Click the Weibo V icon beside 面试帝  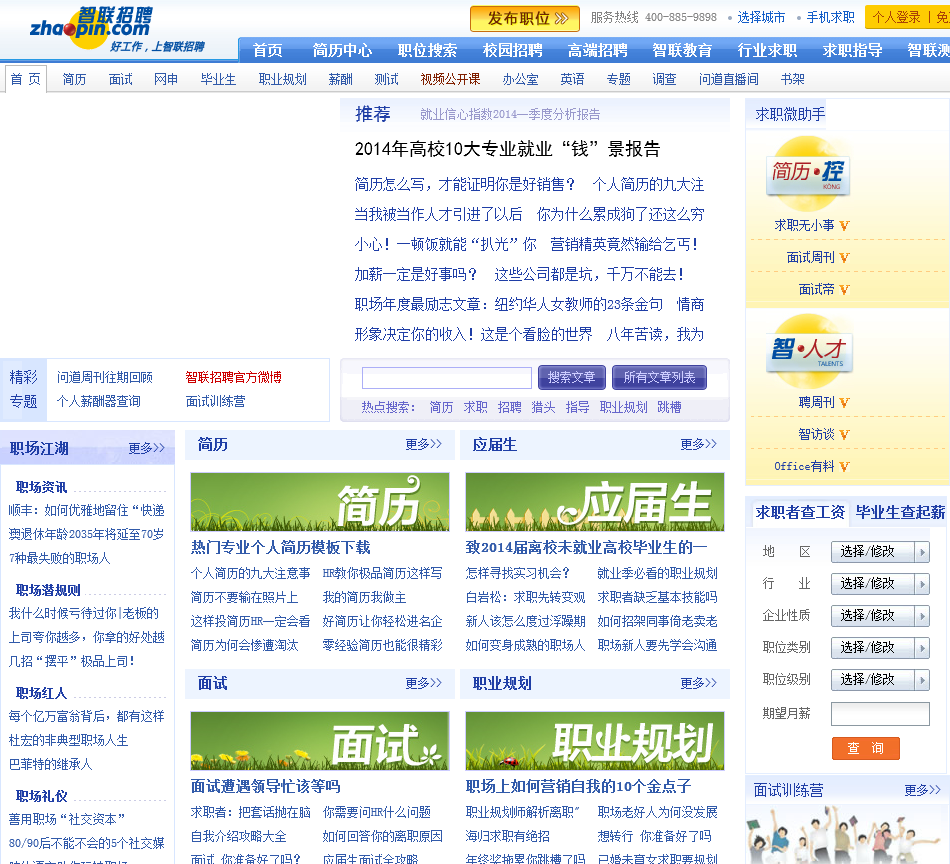click(844, 290)
